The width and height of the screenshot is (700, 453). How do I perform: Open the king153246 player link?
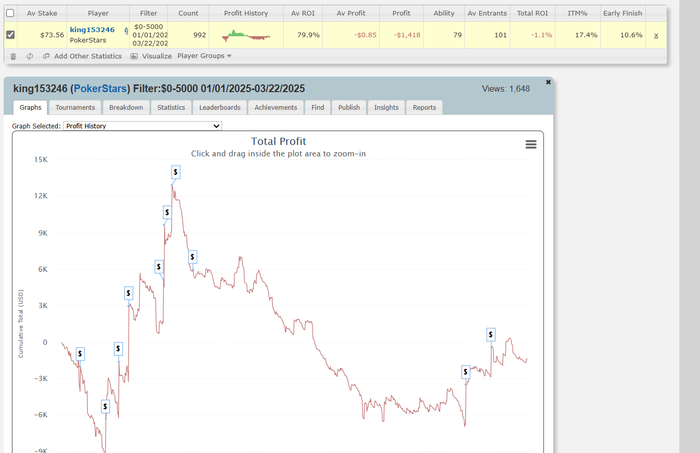92,30
